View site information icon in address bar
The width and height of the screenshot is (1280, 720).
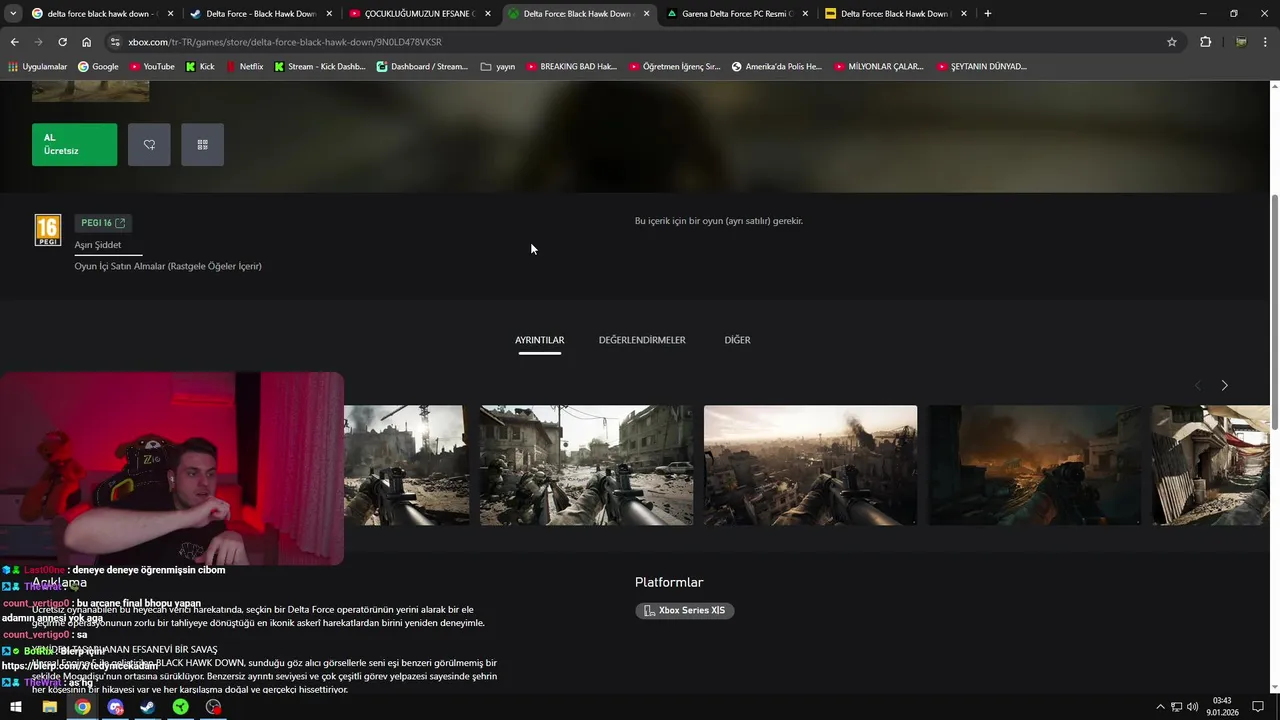tap(115, 42)
